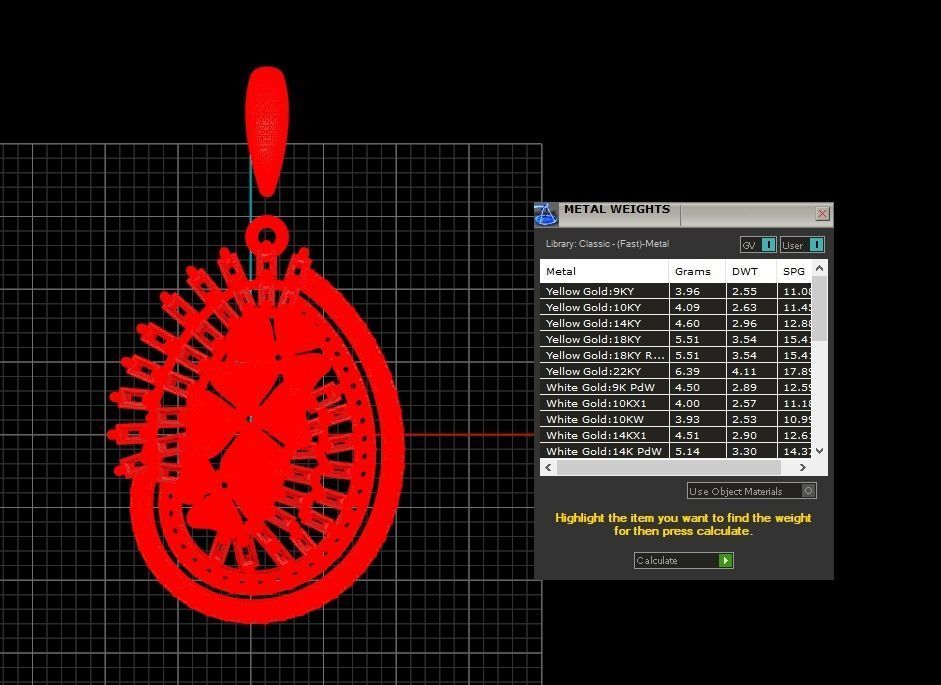941x685 pixels.
Task: Click the horizontal scrollbar thumb
Action: click(x=669, y=467)
